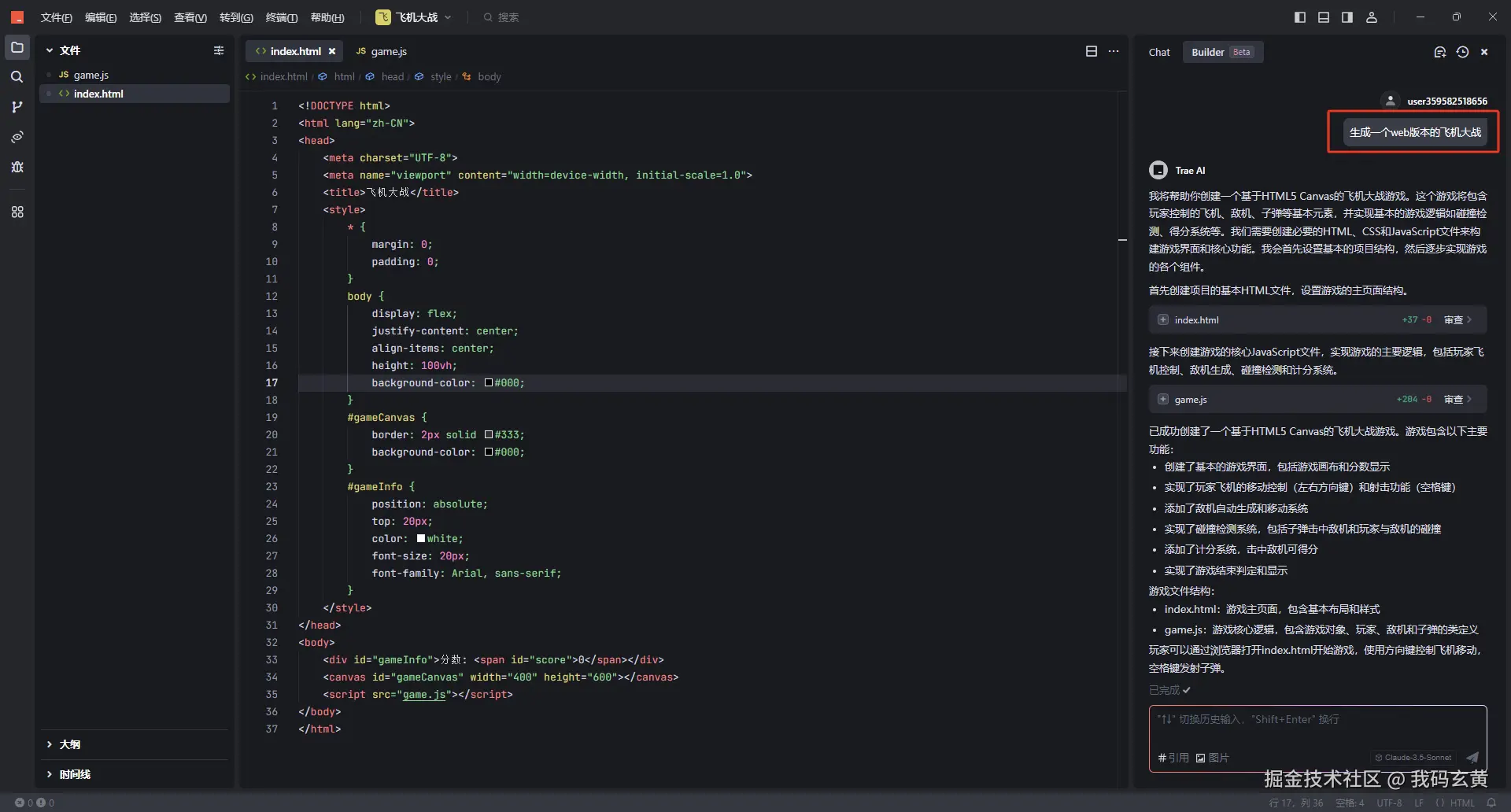The height and width of the screenshot is (812, 1511).
Task: Click the split editor icon
Action: click(x=1091, y=51)
